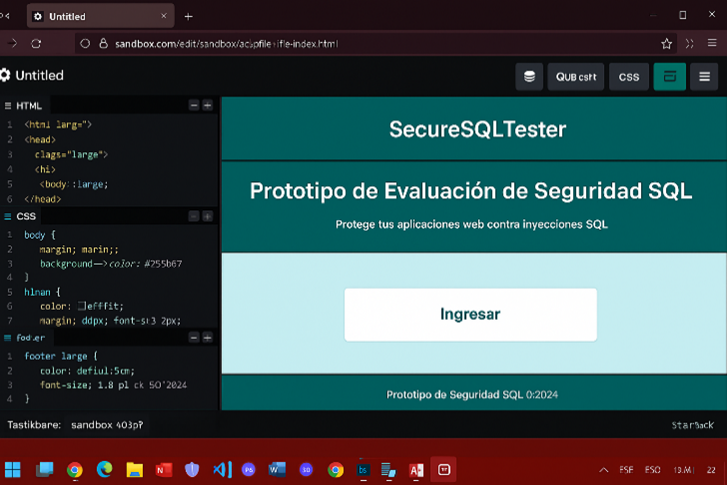Image resolution: width=727 pixels, height=485 pixels.
Task: Open a new browser tab with the plus icon
Action: pos(188,16)
